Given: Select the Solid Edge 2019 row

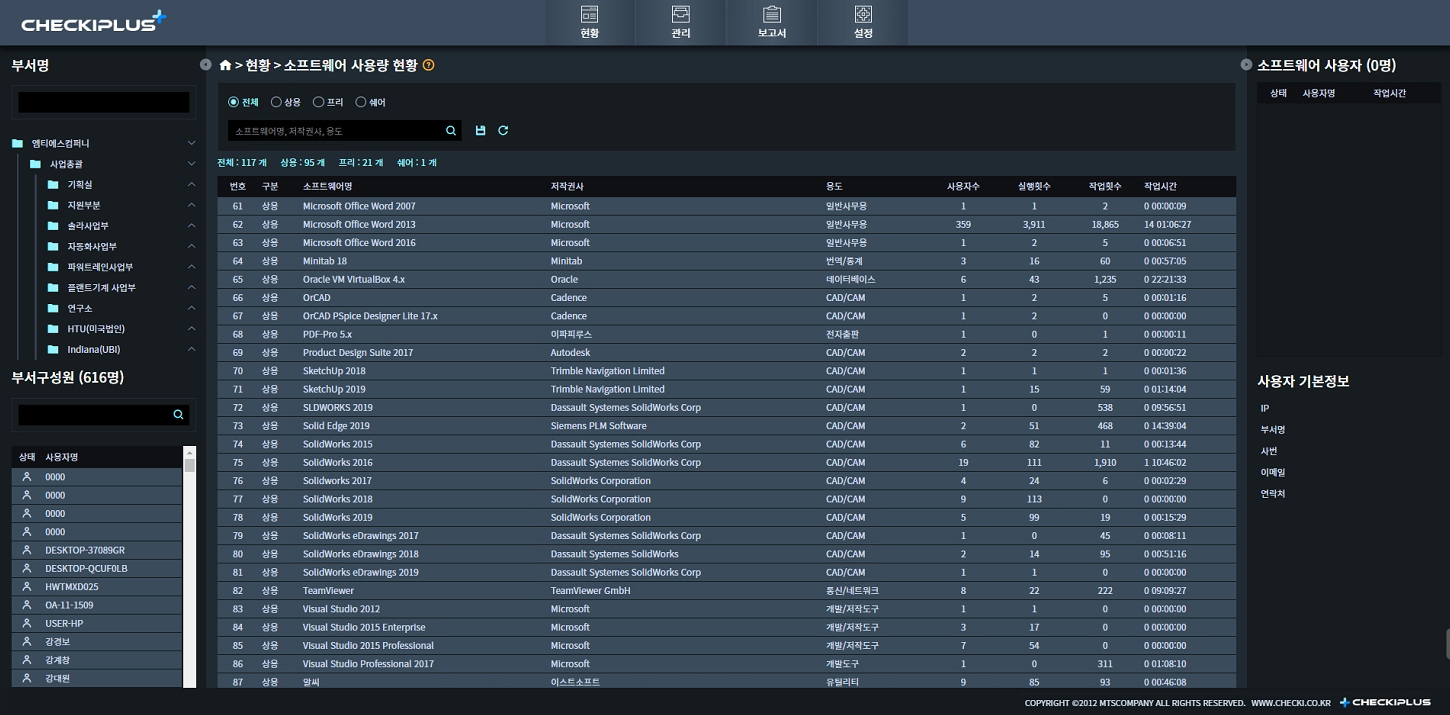Looking at the screenshot, I should [727, 426].
